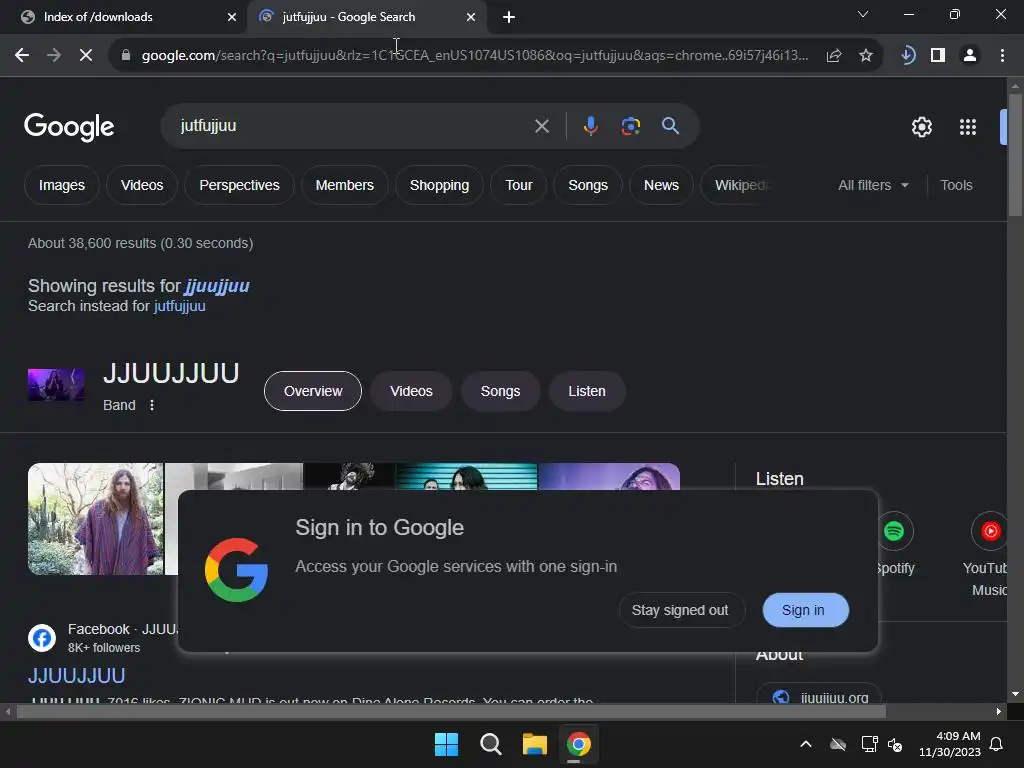Show hidden system tray icons
The width and height of the screenshot is (1024, 768).
pos(806,744)
